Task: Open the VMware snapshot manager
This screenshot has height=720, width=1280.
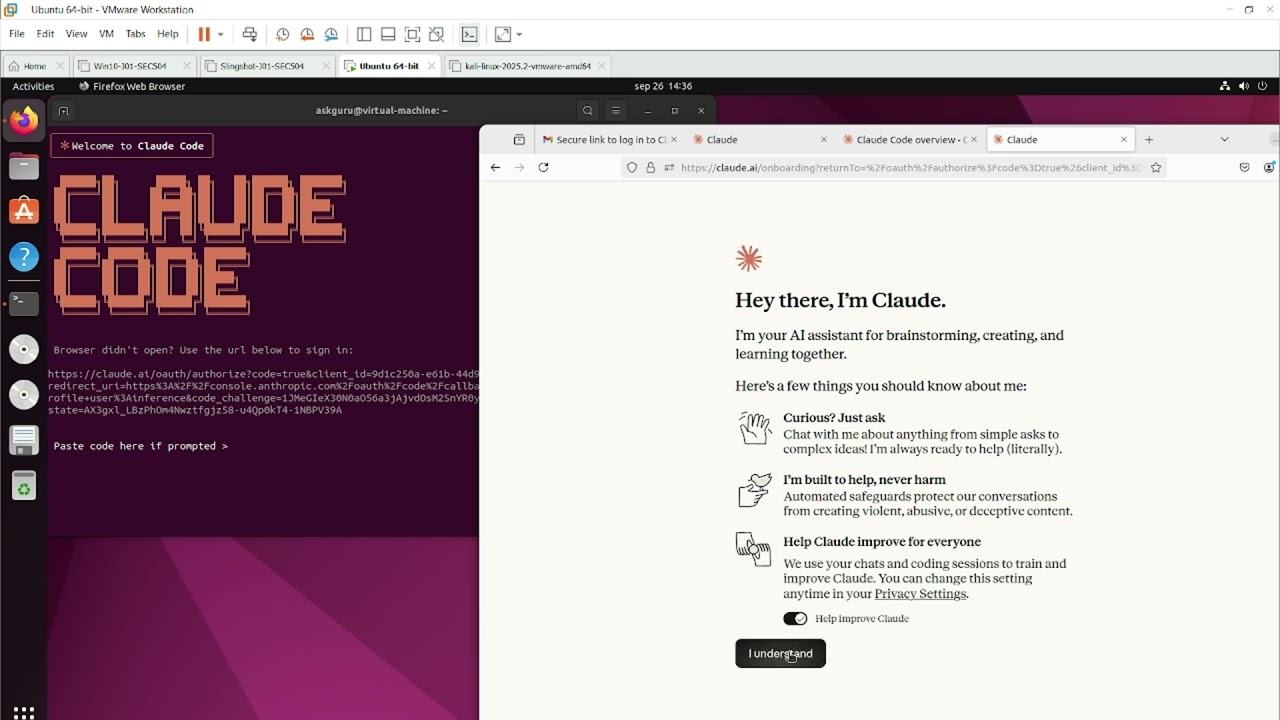Action: coord(331,34)
